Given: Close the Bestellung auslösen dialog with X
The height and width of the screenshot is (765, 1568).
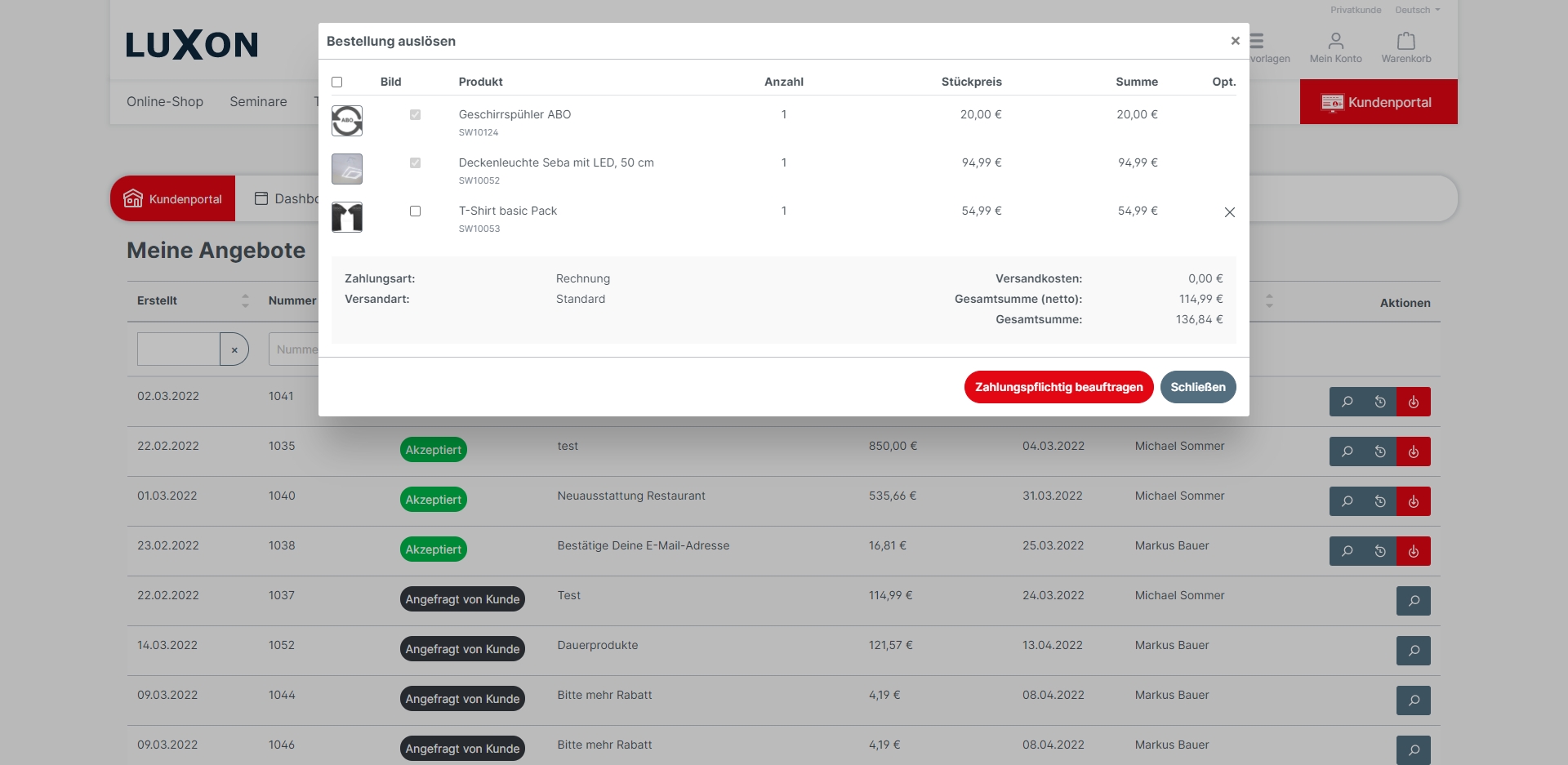Looking at the screenshot, I should pos(1235,41).
